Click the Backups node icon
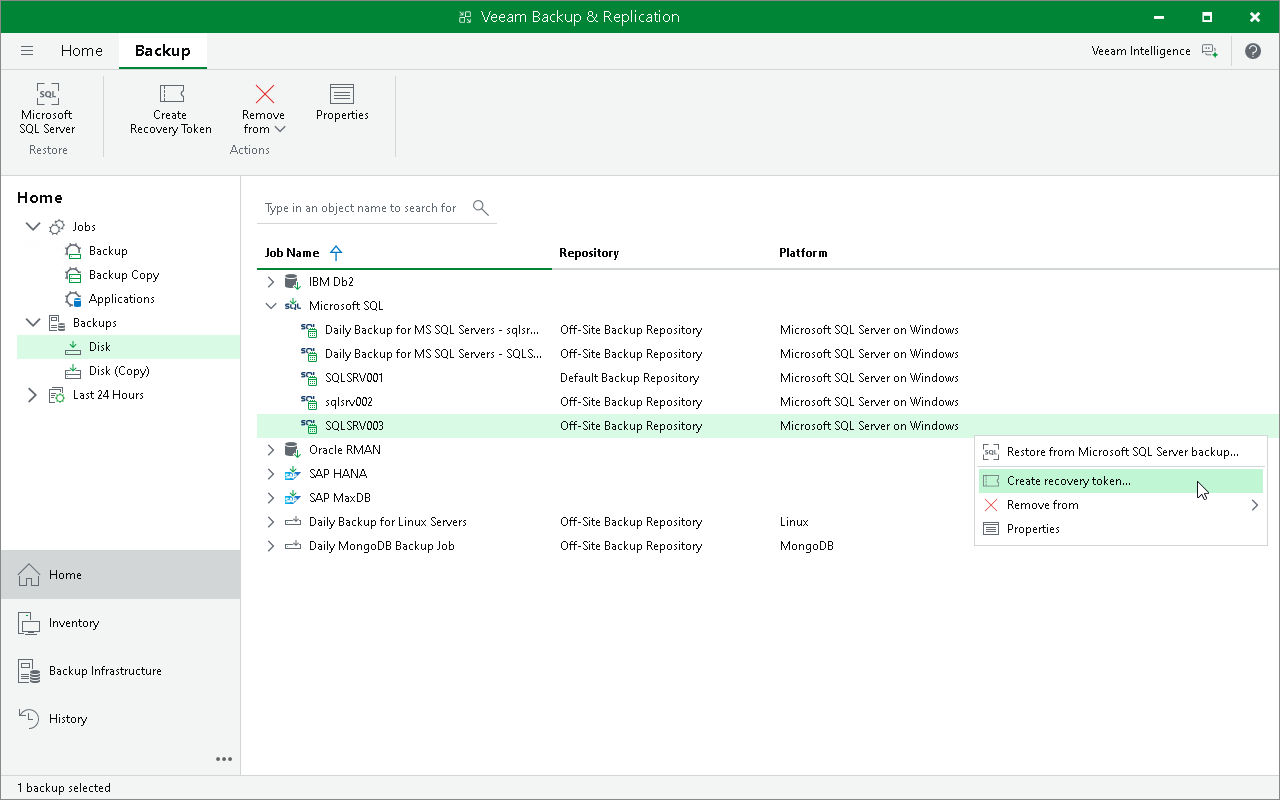1280x800 pixels. pyautogui.click(x=57, y=323)
